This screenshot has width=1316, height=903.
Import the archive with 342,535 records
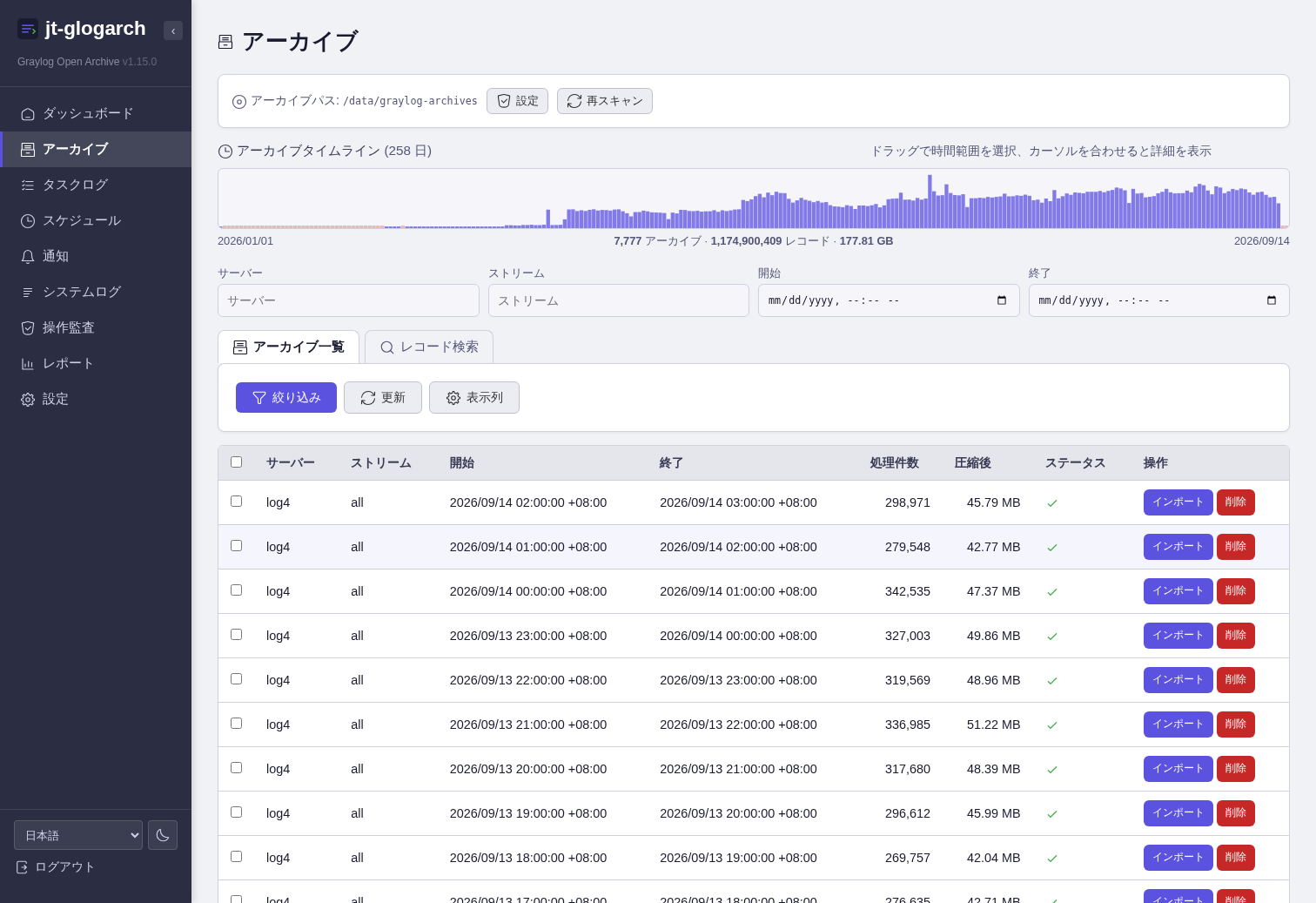tap(1178, 591)
